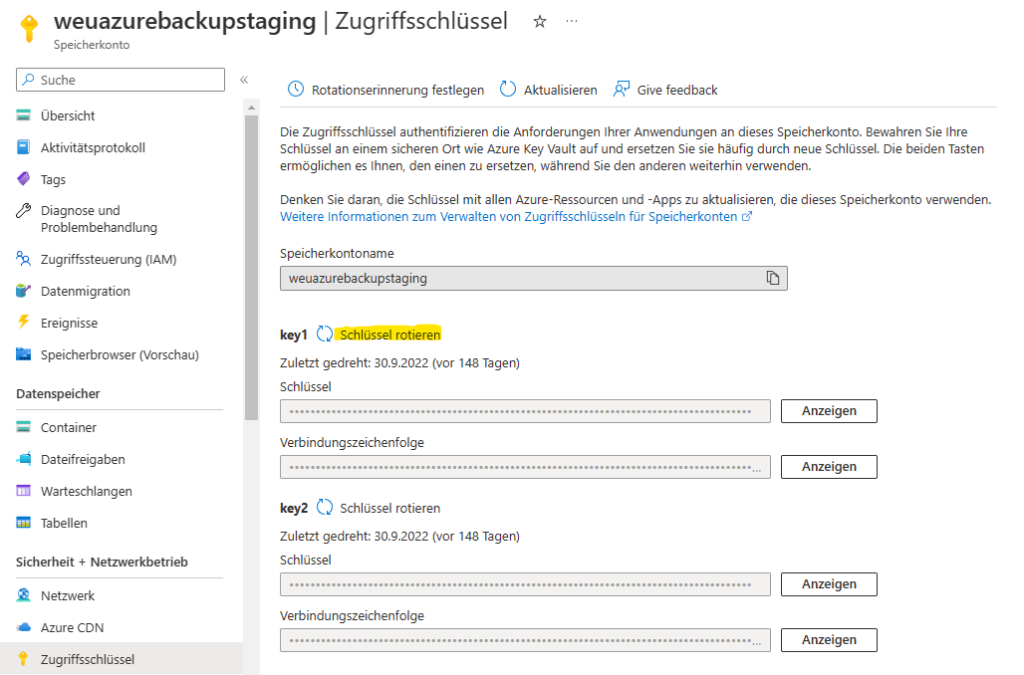1024x675 pixels.
Task: Open the Aktivitätsprotokoll menu item
Action: click(93, 148)
